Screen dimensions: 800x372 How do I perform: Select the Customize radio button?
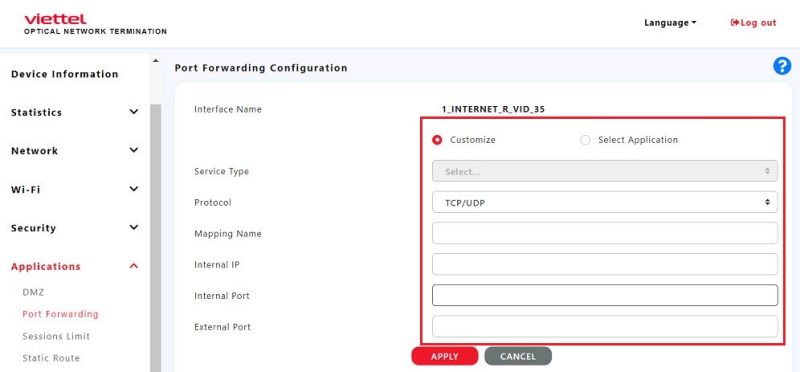pyautogui.click(x=437, y=140)
